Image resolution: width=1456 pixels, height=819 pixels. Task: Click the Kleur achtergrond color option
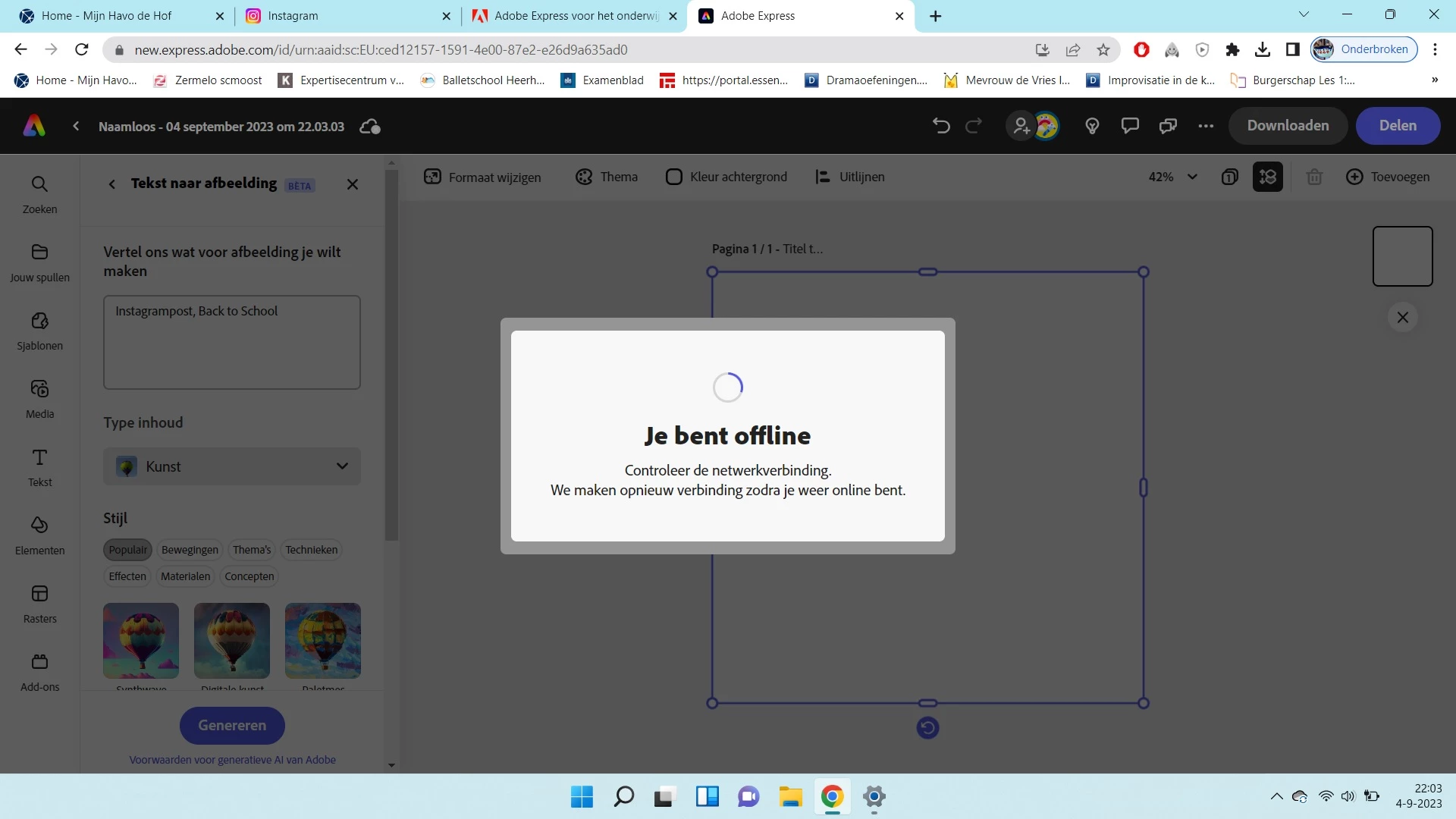[x=726, y=177]
